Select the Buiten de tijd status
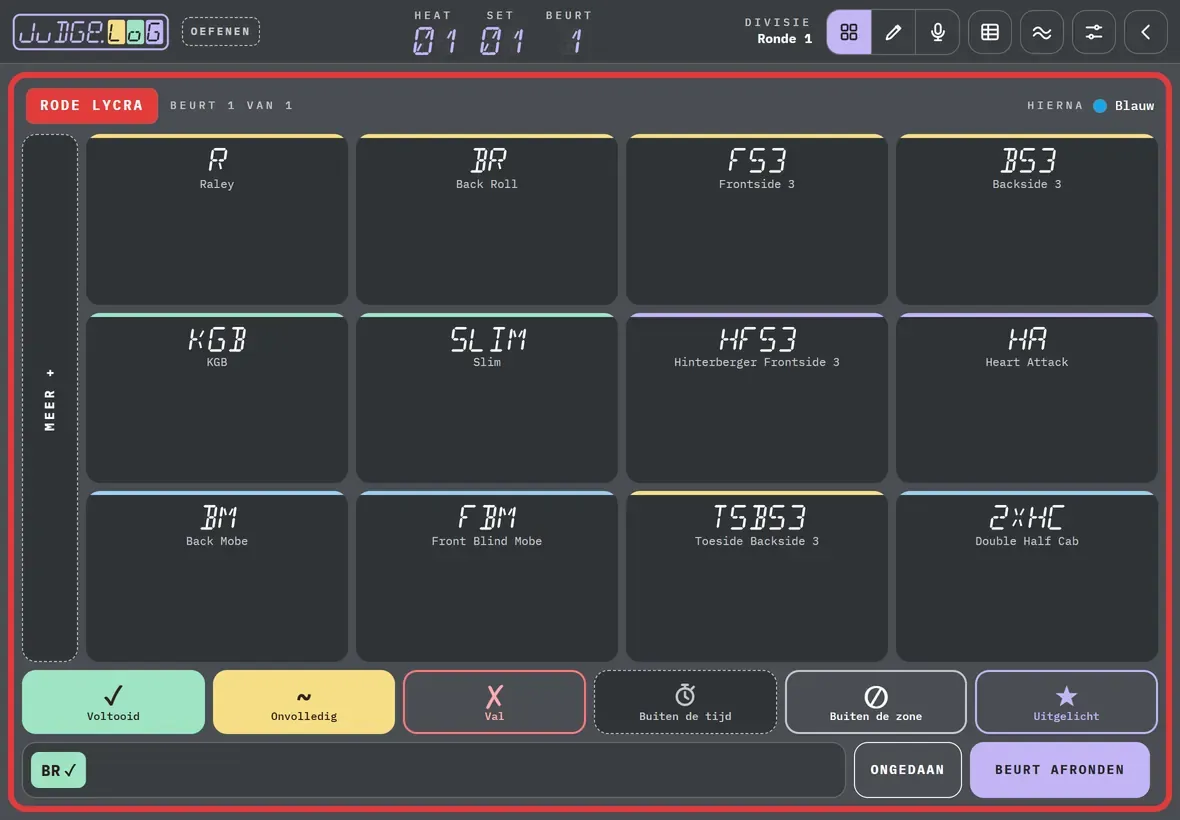 click(685, 702)
